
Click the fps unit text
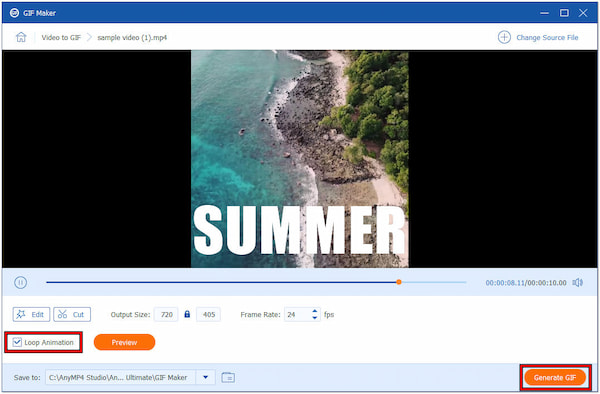(329, 314)
